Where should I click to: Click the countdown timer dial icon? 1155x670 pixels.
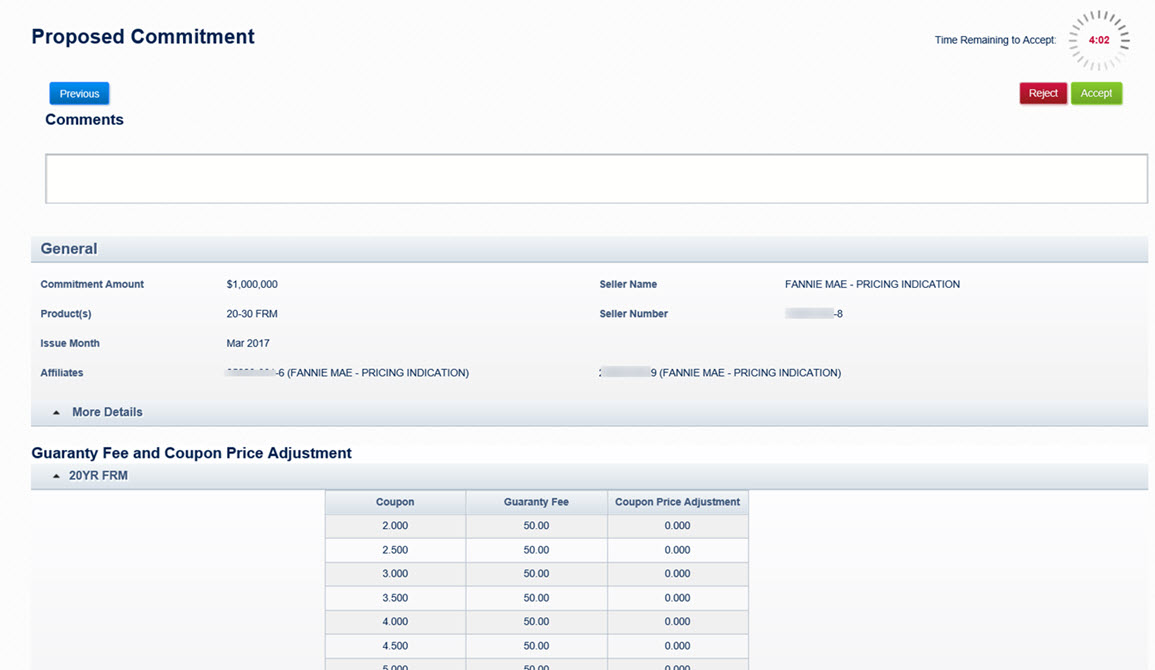pyautogui.click(x=1099, y=40)
